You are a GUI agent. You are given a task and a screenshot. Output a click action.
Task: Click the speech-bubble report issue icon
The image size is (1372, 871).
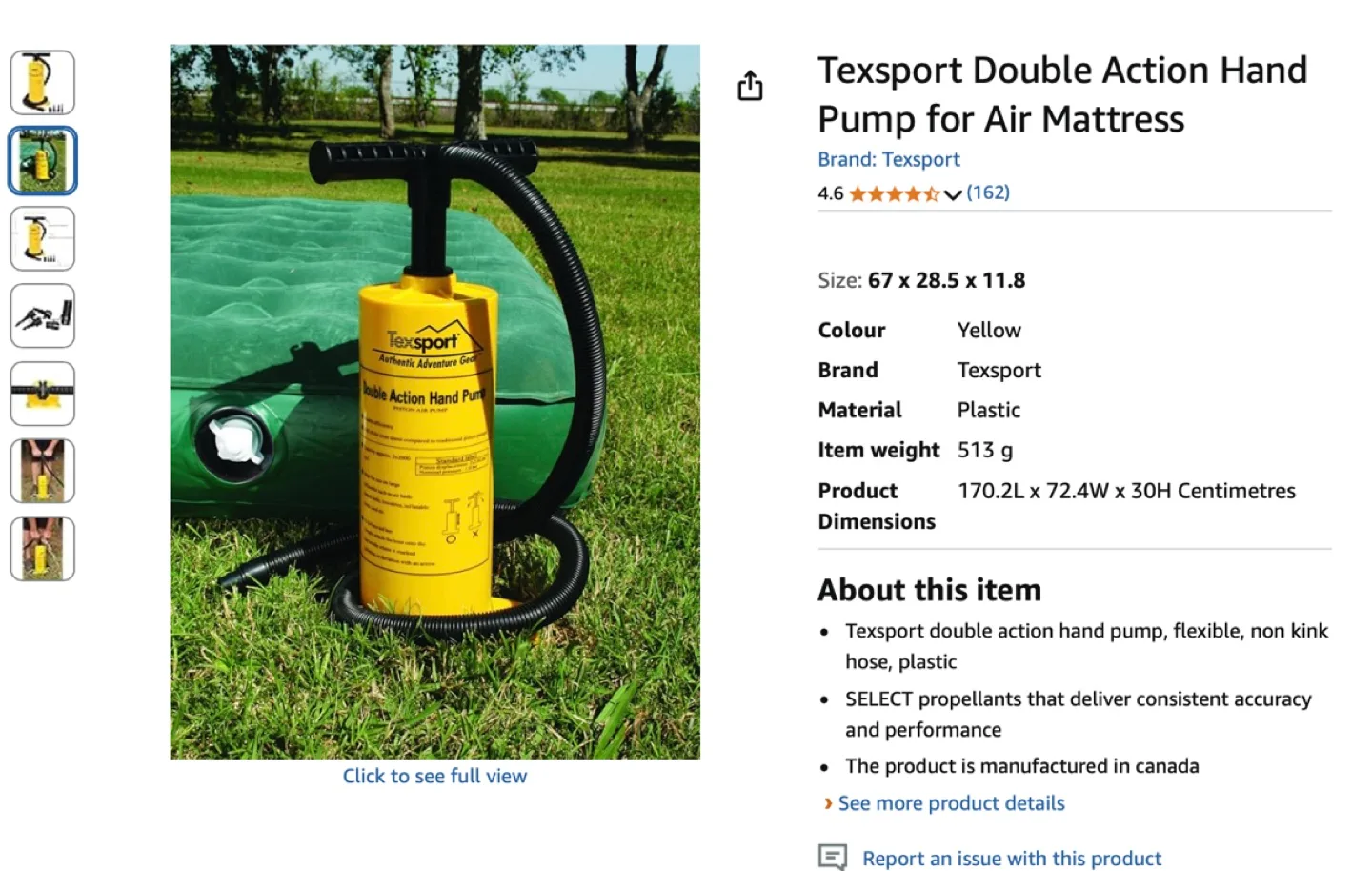coord(833,856)
